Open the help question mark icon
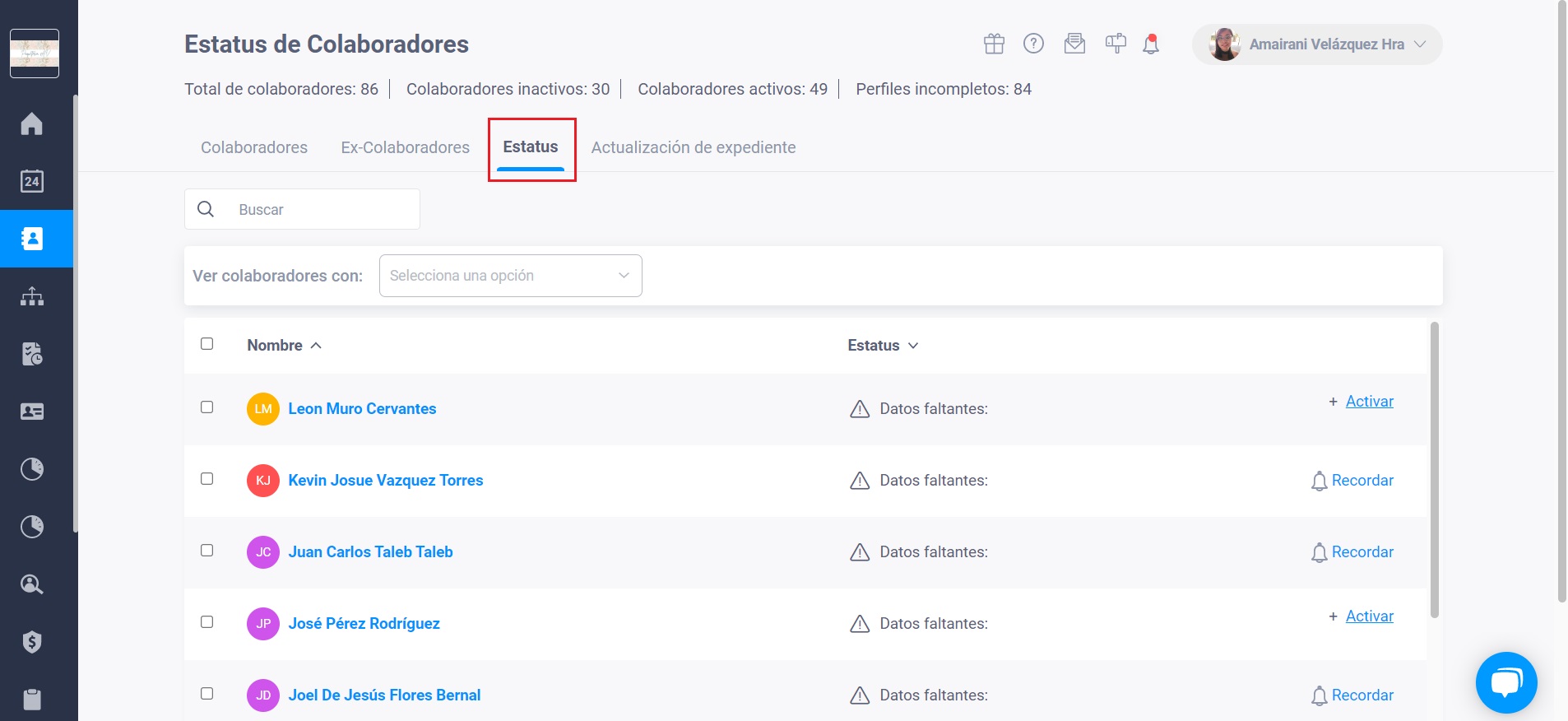The height and width of the screenshot is (721, 1568). tap(1033, 44)
